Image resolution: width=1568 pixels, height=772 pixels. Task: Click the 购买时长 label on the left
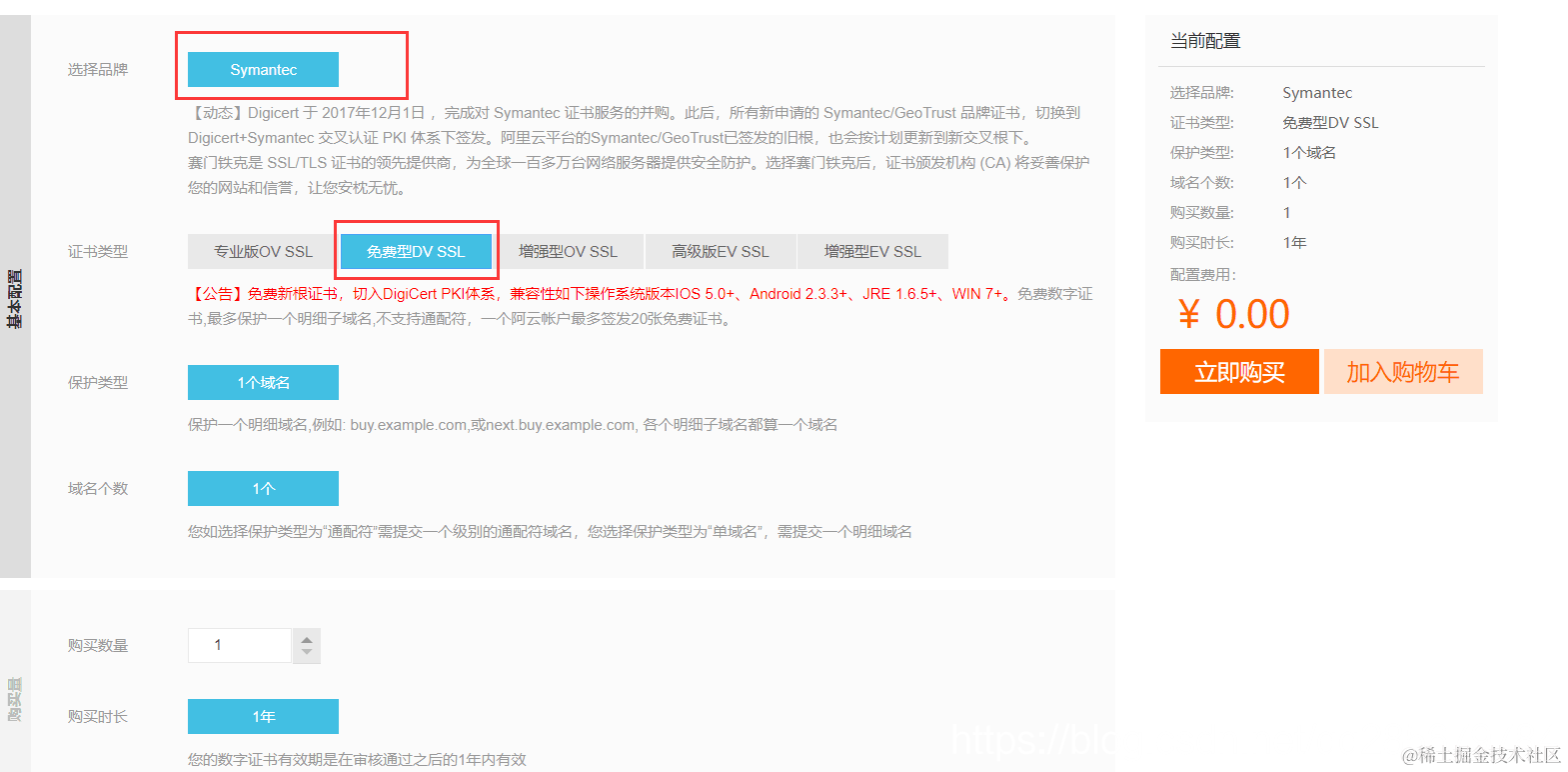click(x=98, y=717)
